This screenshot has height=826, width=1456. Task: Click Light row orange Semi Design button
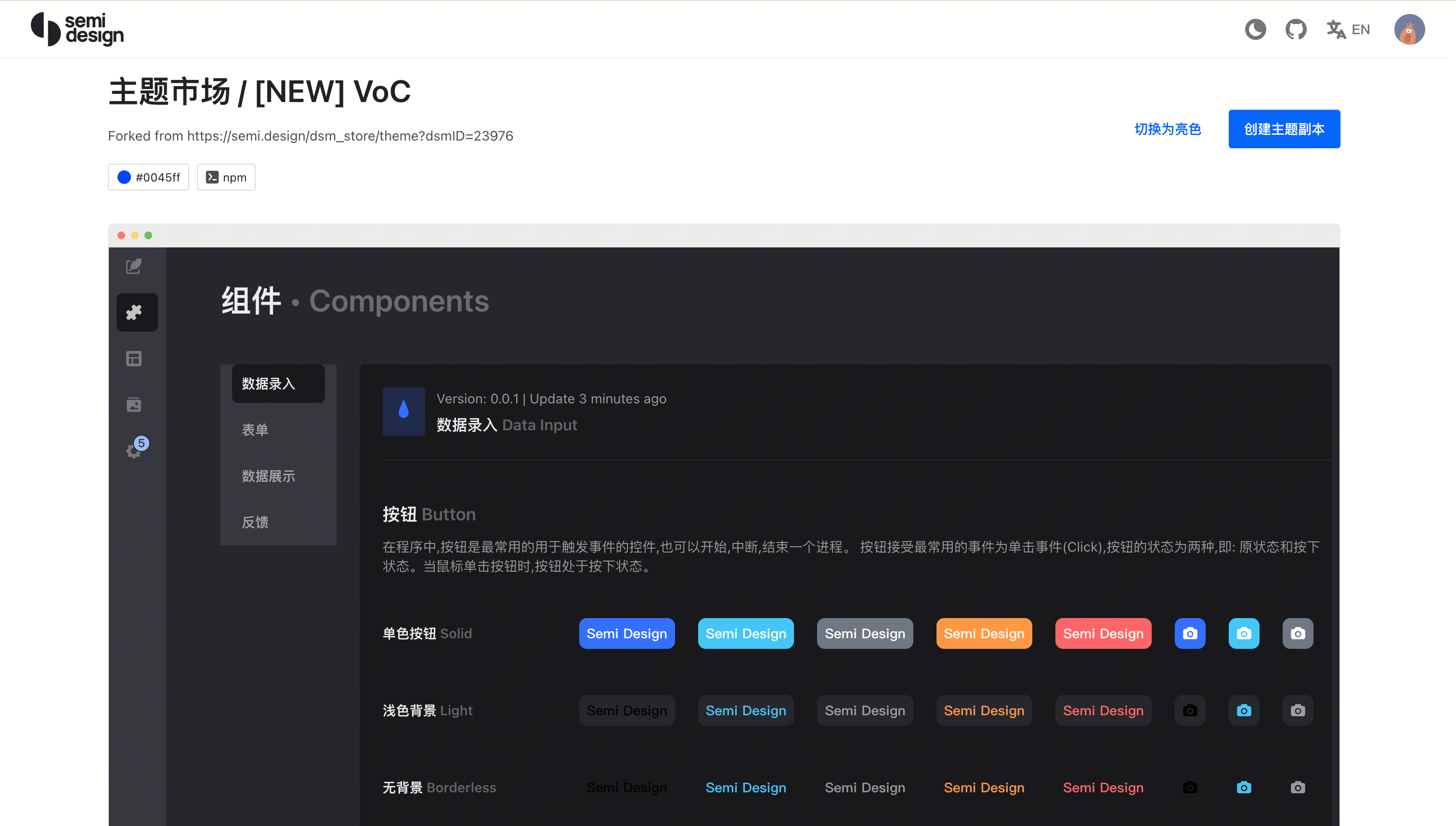[984, 710]
